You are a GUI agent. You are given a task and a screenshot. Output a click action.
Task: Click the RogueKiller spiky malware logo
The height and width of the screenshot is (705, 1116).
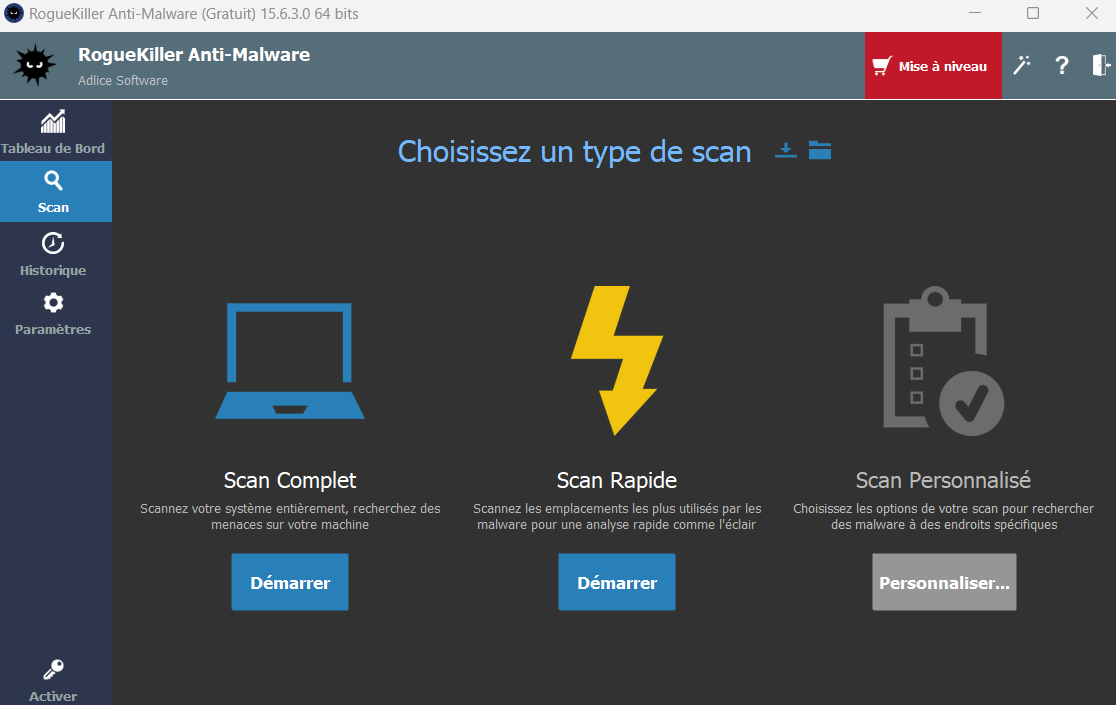(34, 65)
